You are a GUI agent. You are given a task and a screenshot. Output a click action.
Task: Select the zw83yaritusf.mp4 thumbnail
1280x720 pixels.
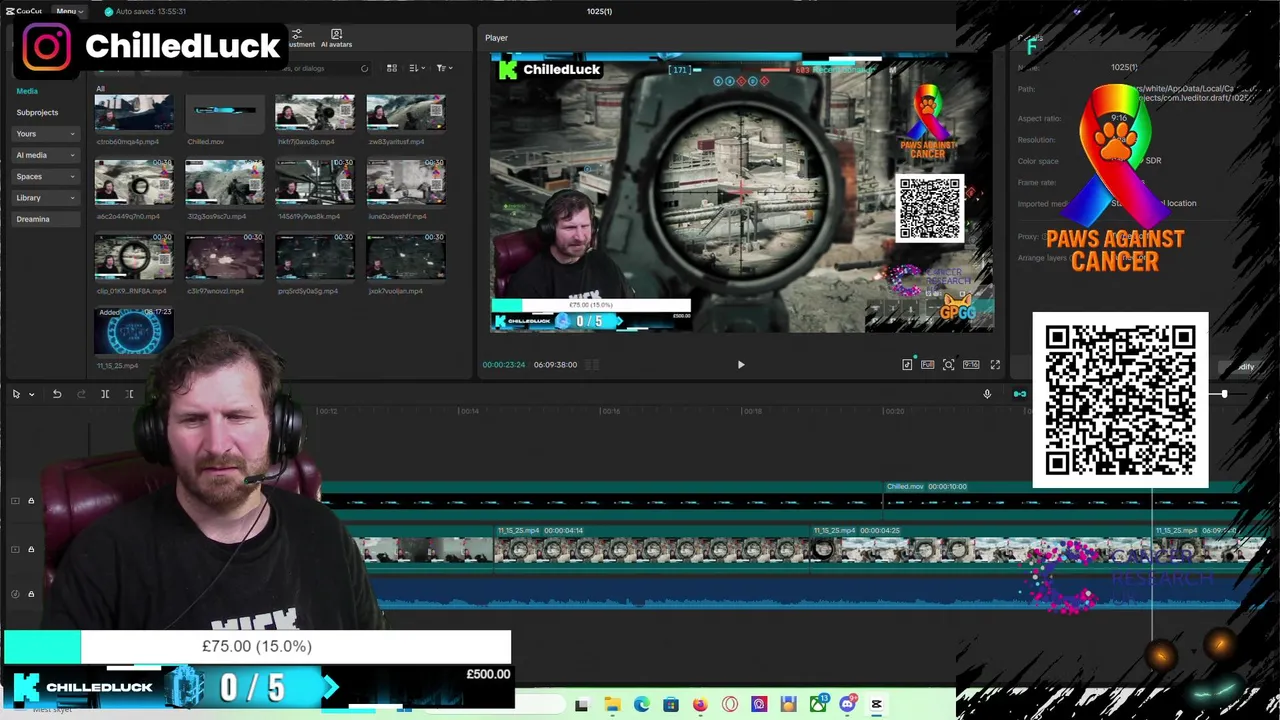point(405,114)
